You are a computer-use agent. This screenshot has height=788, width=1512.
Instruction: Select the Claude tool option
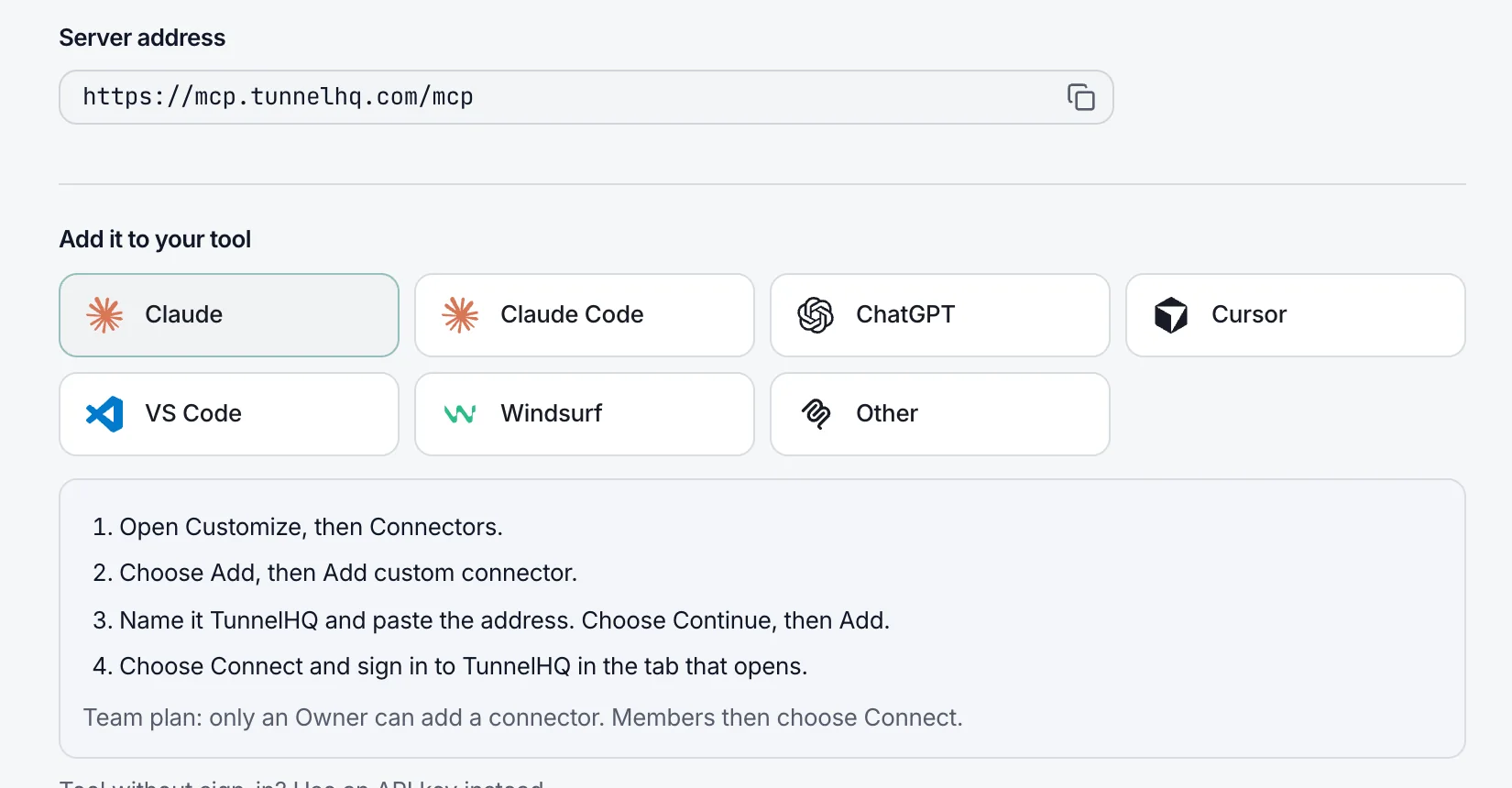[229, 315]
